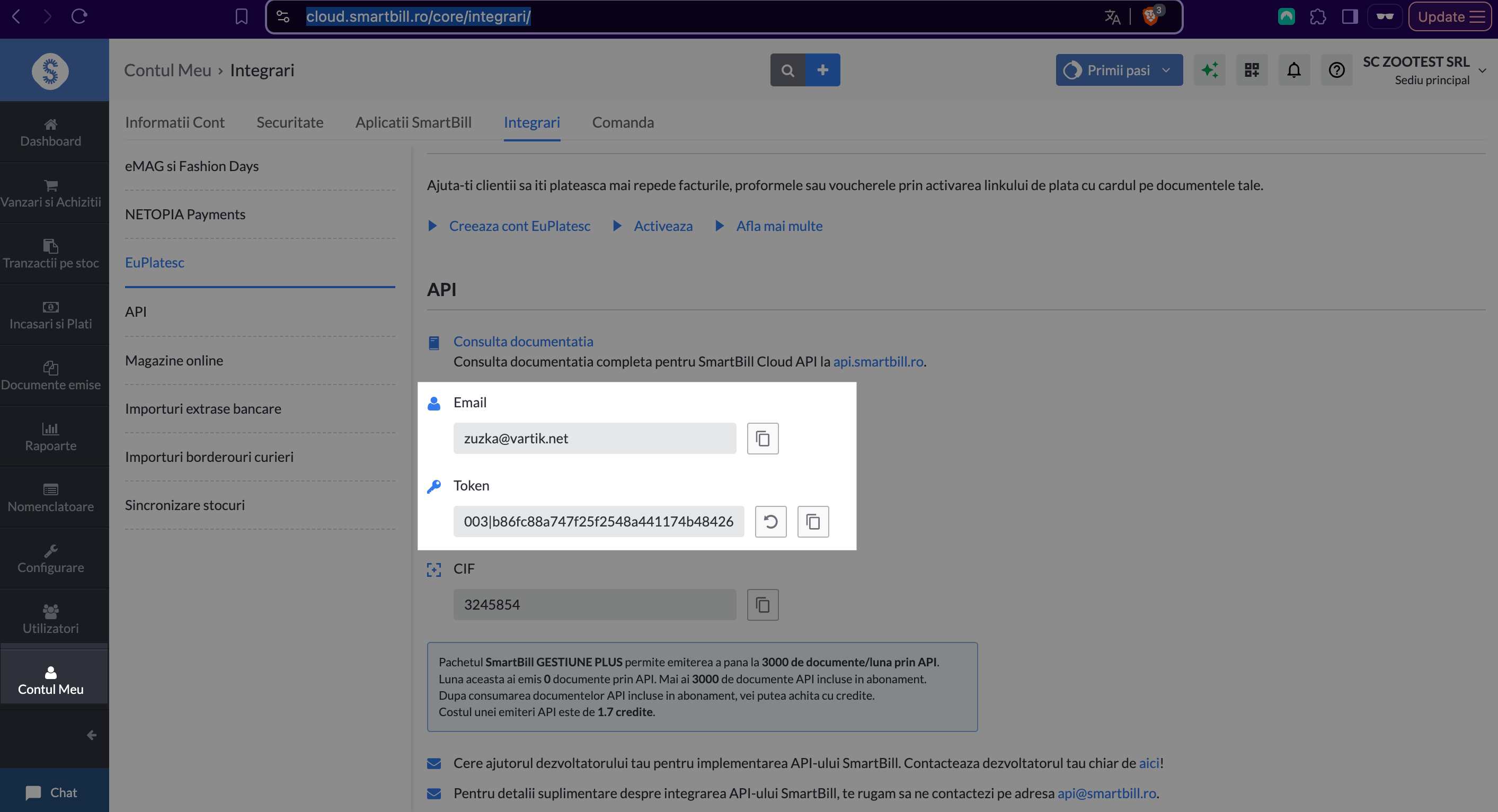Regenerate the API Token
This screenshot has height=812, width=1498.
pyautogui.click(x=770, y=521)
